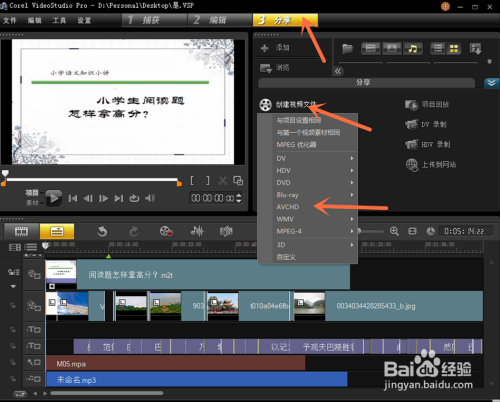Switch to storyboard view filmstrip icon

pyautogui.click(x=21, y=231)
